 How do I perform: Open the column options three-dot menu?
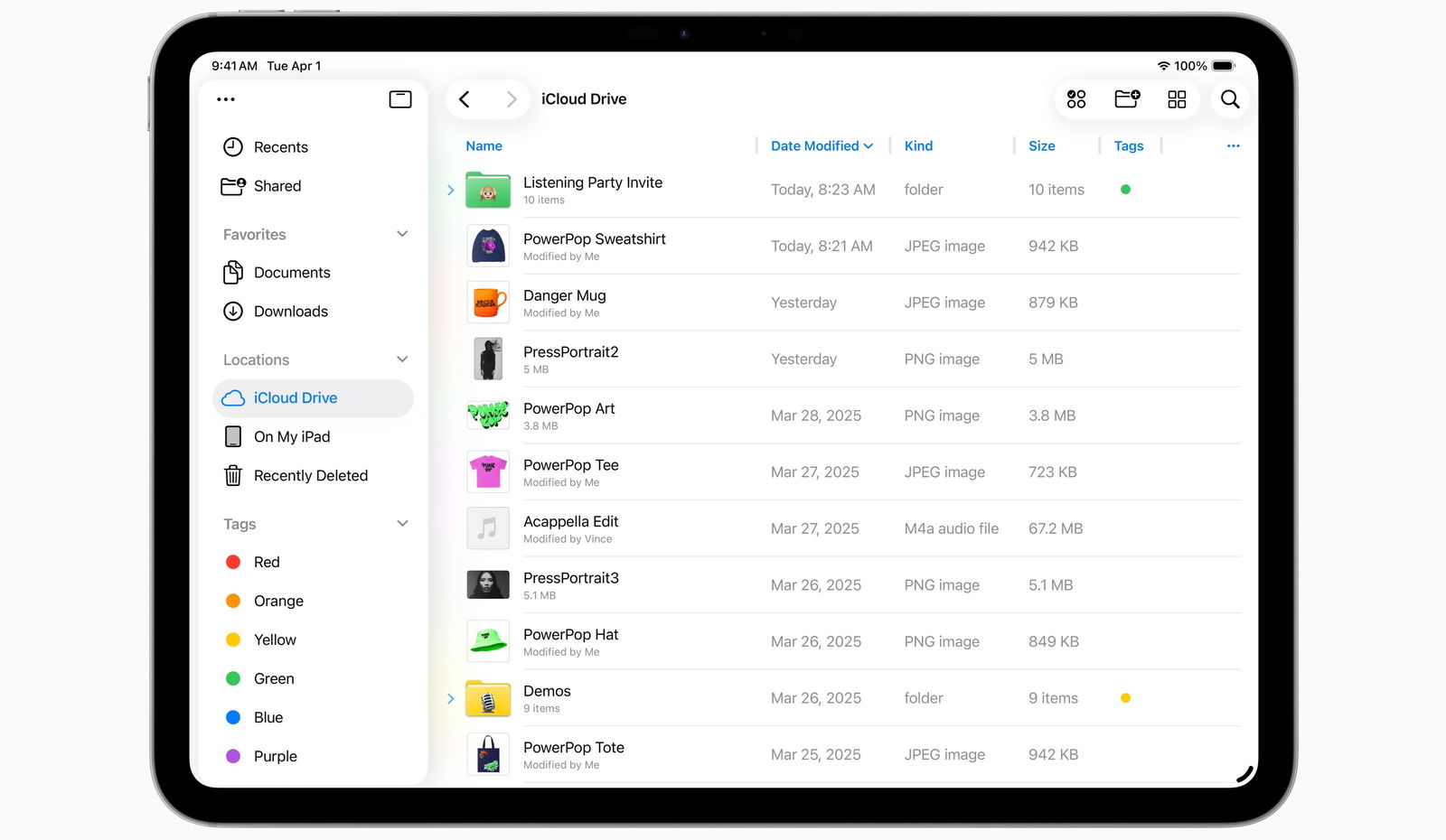(x=1233, y=146)
